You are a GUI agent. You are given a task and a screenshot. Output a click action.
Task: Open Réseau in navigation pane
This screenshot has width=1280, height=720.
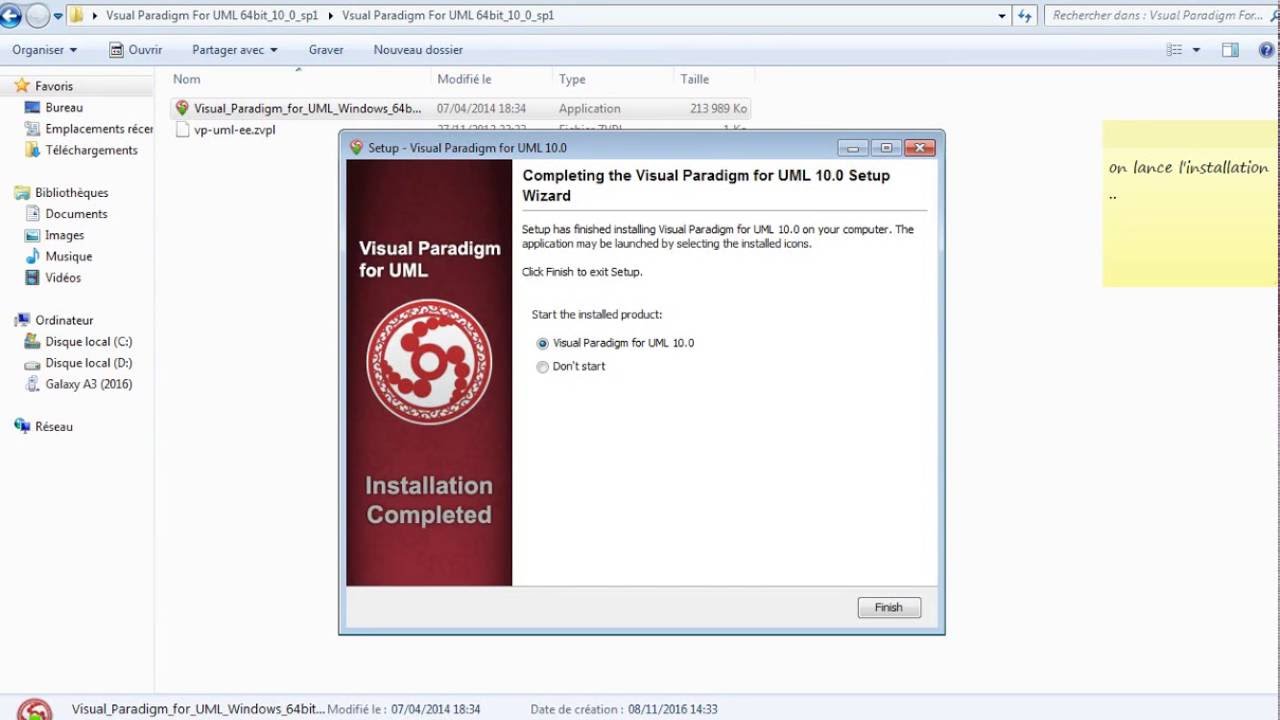(x=54, y=426)
